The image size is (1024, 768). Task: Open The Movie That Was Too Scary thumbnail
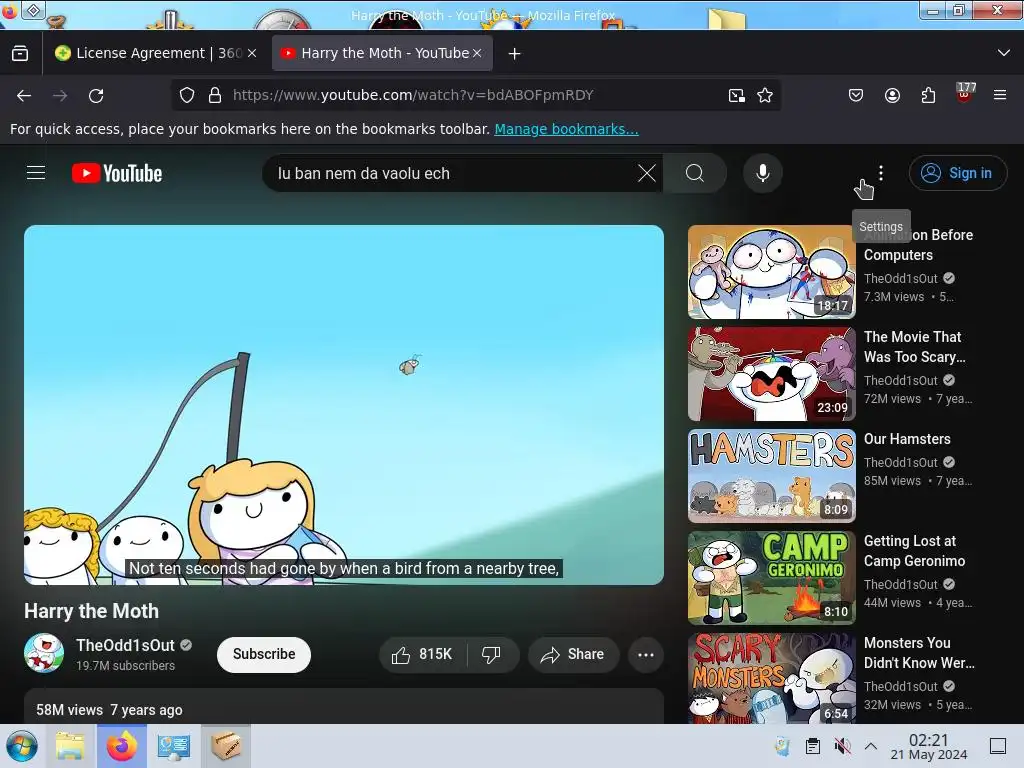(771, 374)
